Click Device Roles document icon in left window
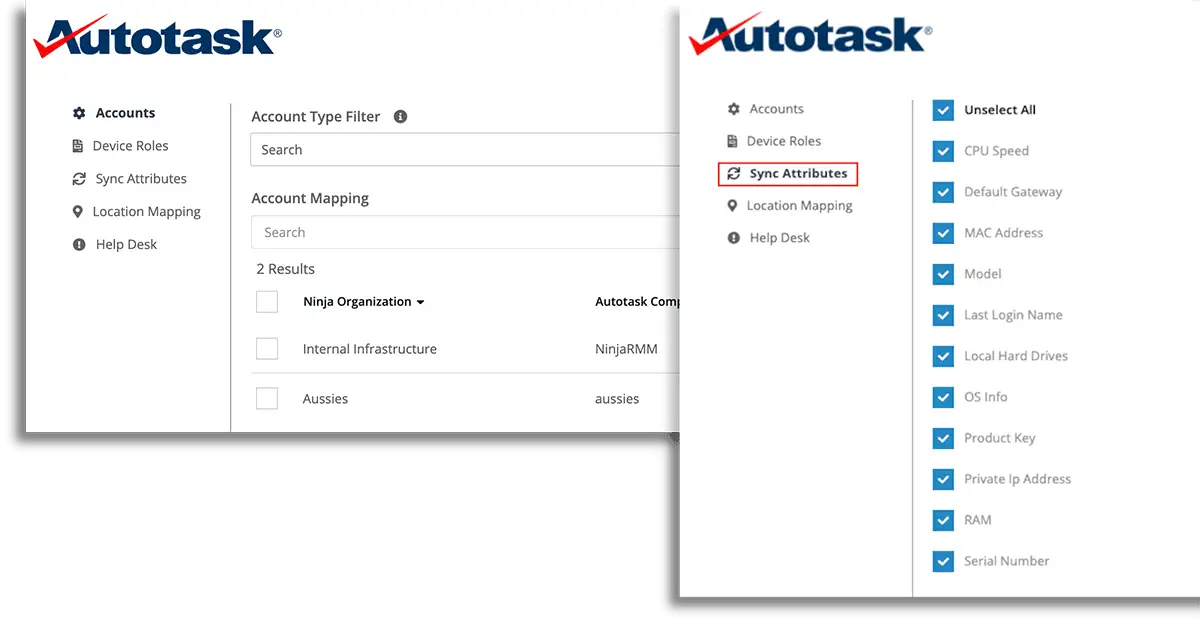Screen dimensions: 1200x630 (x=78, y=146)
